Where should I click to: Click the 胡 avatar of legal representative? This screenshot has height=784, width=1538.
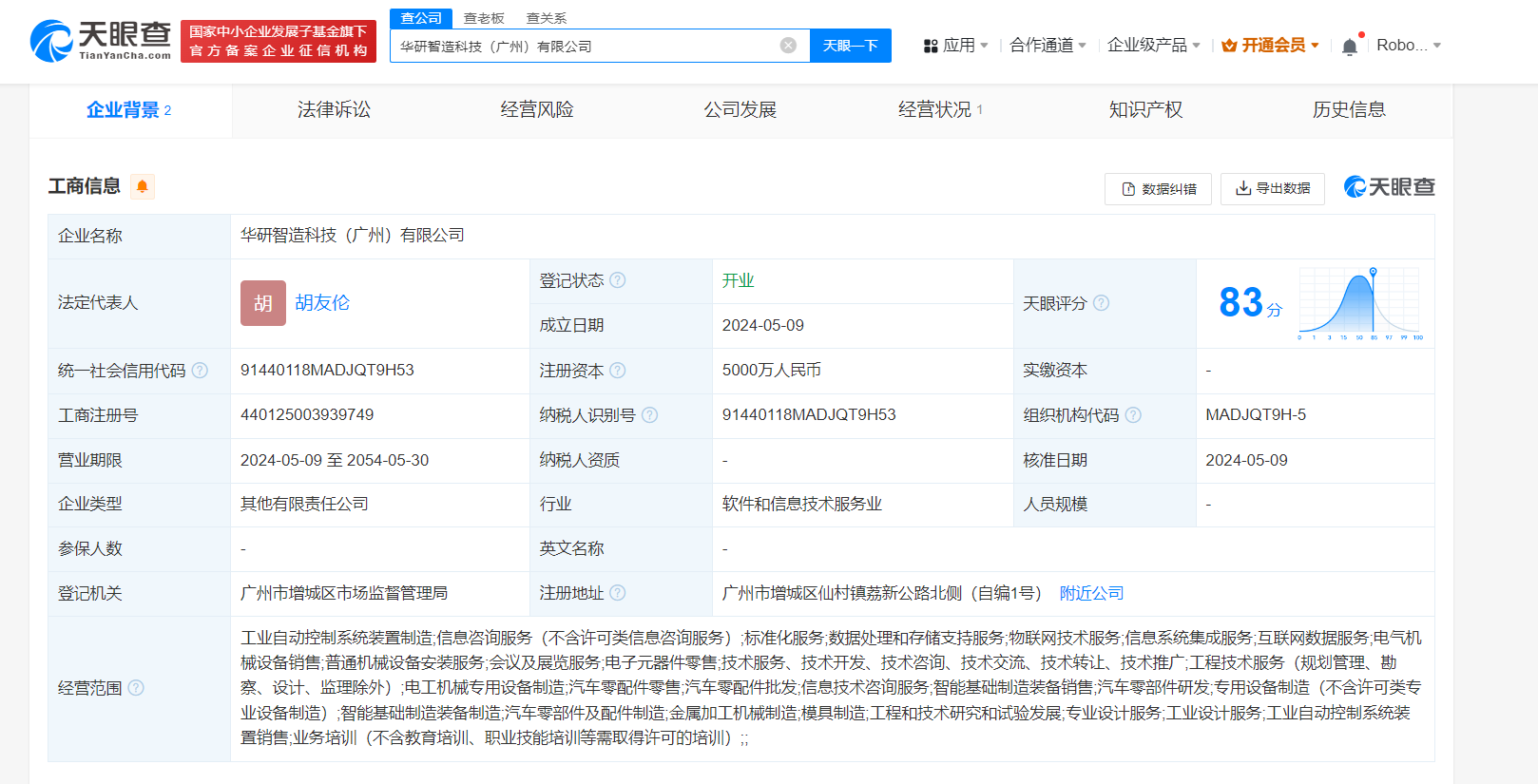click(x=263, y=303)
